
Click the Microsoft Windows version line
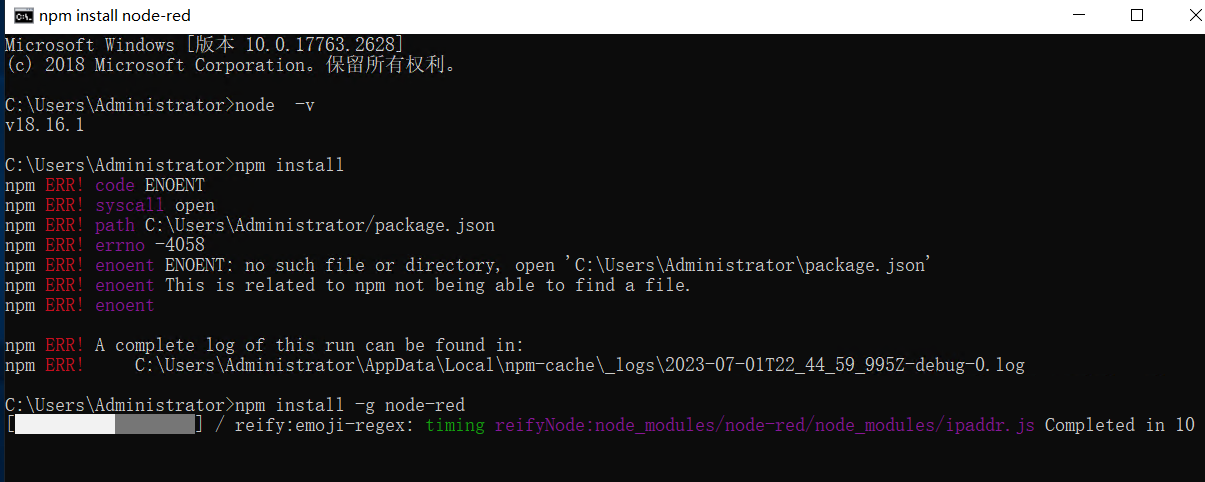205,45
